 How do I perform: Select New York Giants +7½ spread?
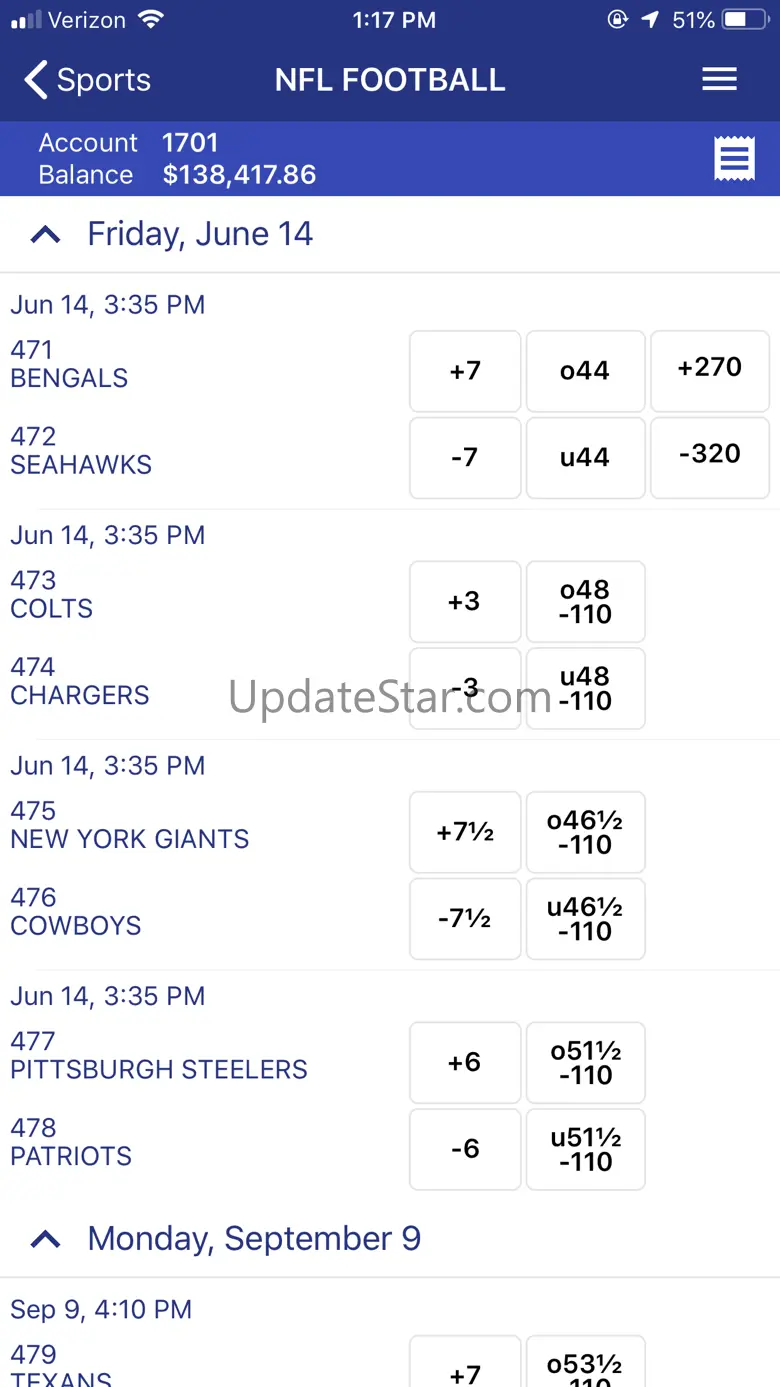point(465,832)
